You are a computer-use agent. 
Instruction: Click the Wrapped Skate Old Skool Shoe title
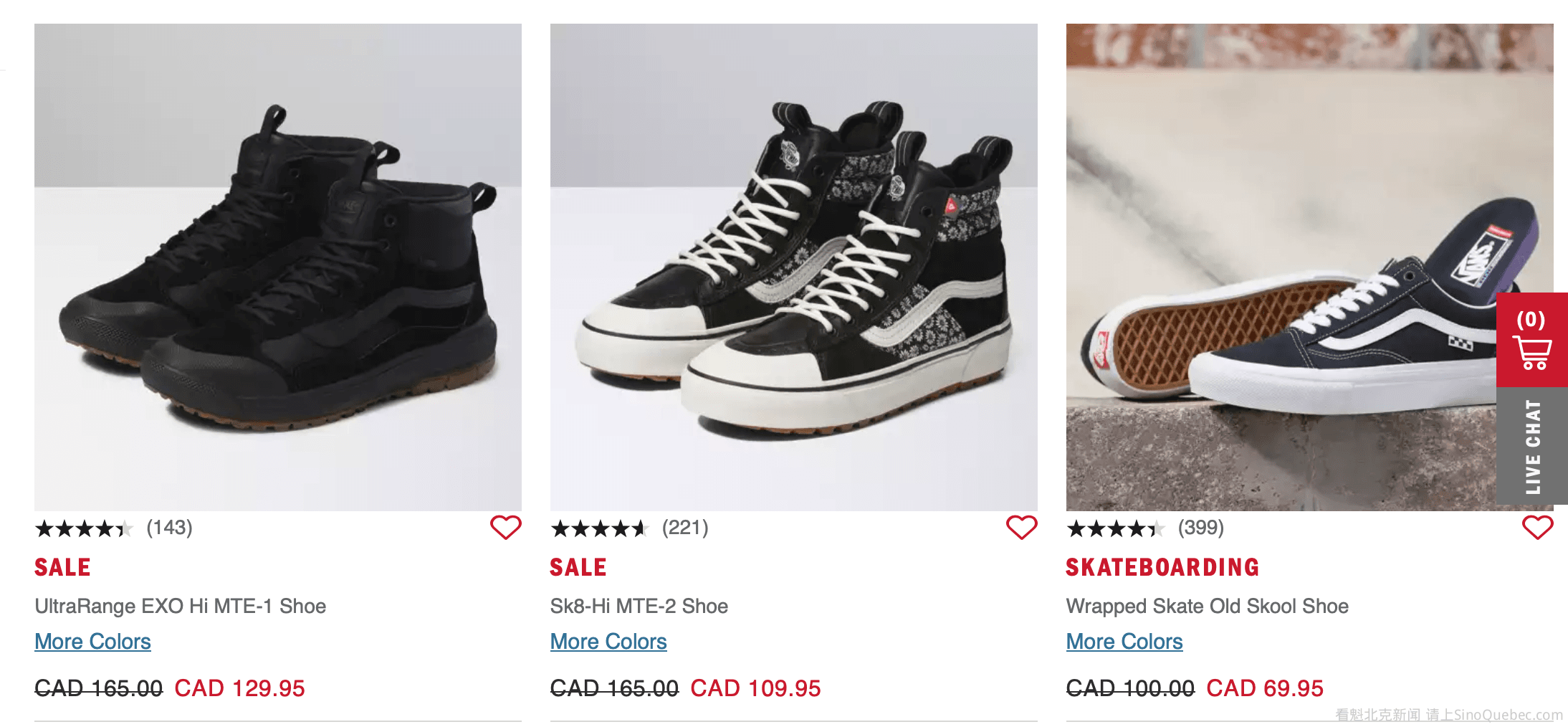click(1208, 606)
